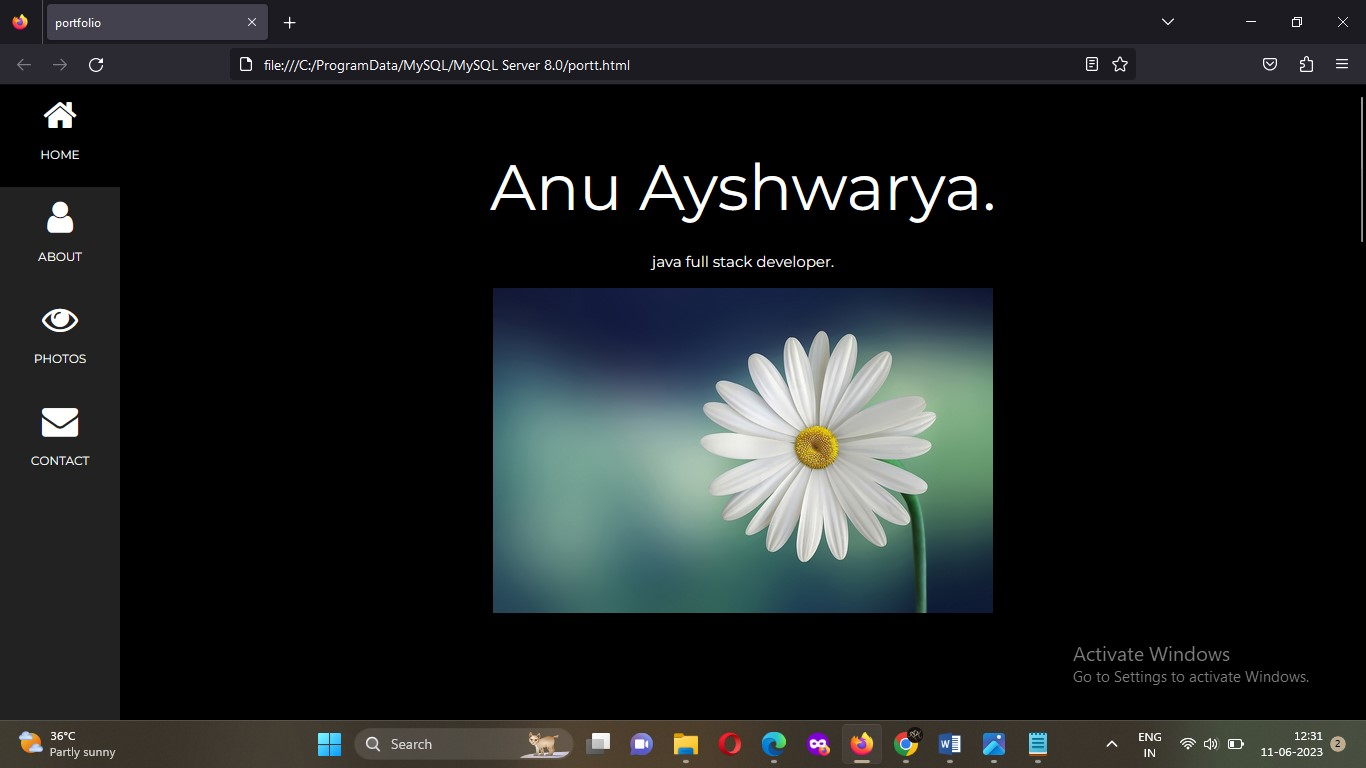1366x768 pixels.
Task: Open Settings to activate Windows link
Action: tap(1190, 676)
